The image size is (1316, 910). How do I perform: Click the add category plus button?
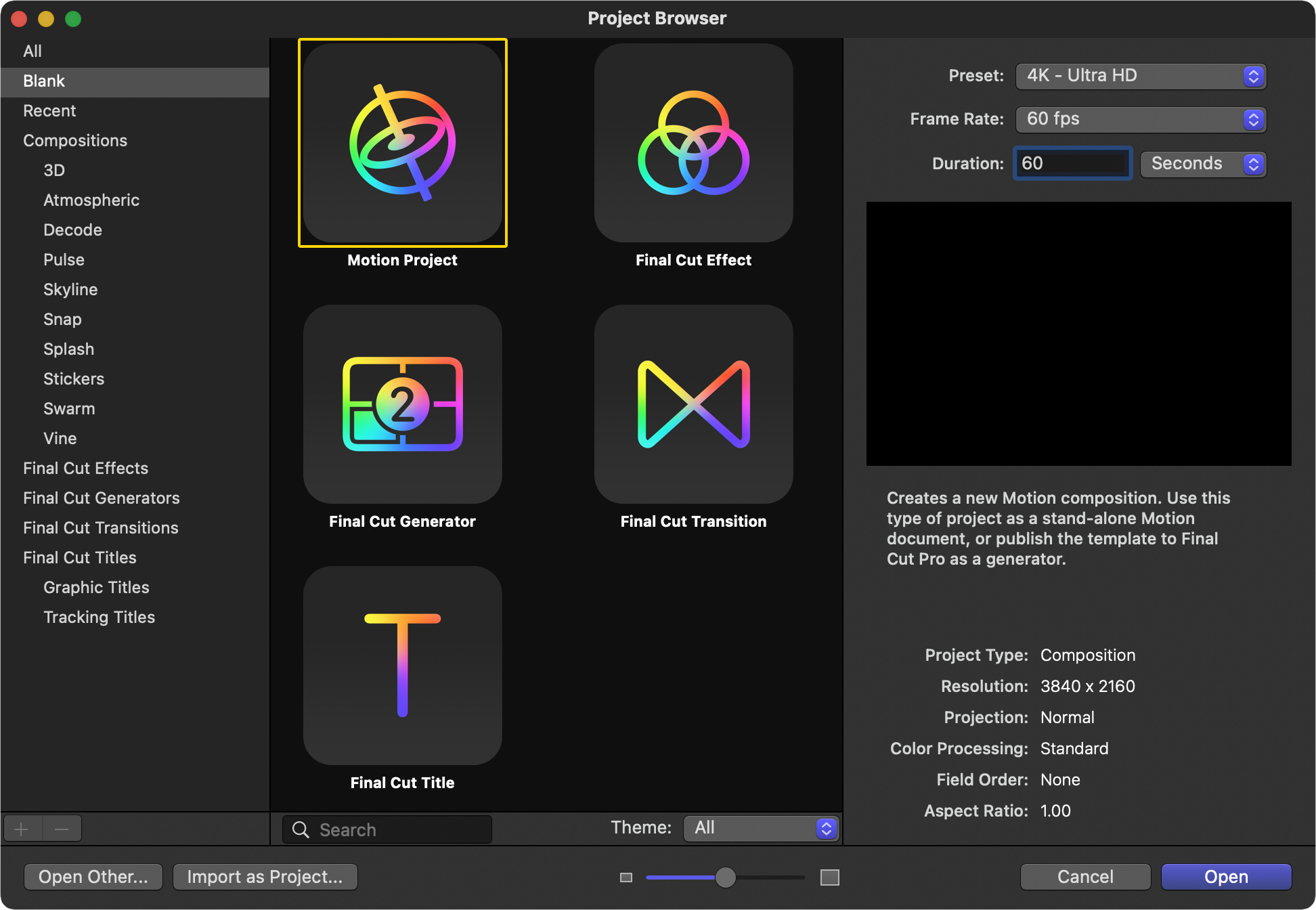tap(22, 829)
